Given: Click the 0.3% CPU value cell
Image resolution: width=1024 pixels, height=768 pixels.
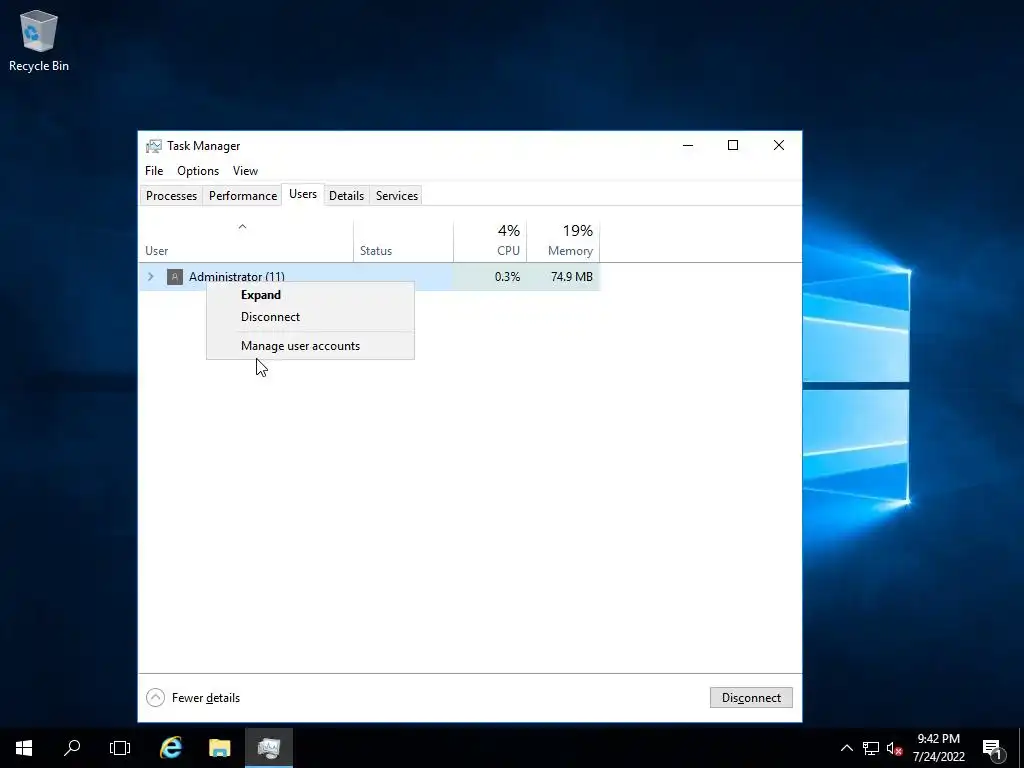Looking at the screenshot, I should tap(490, 277).
